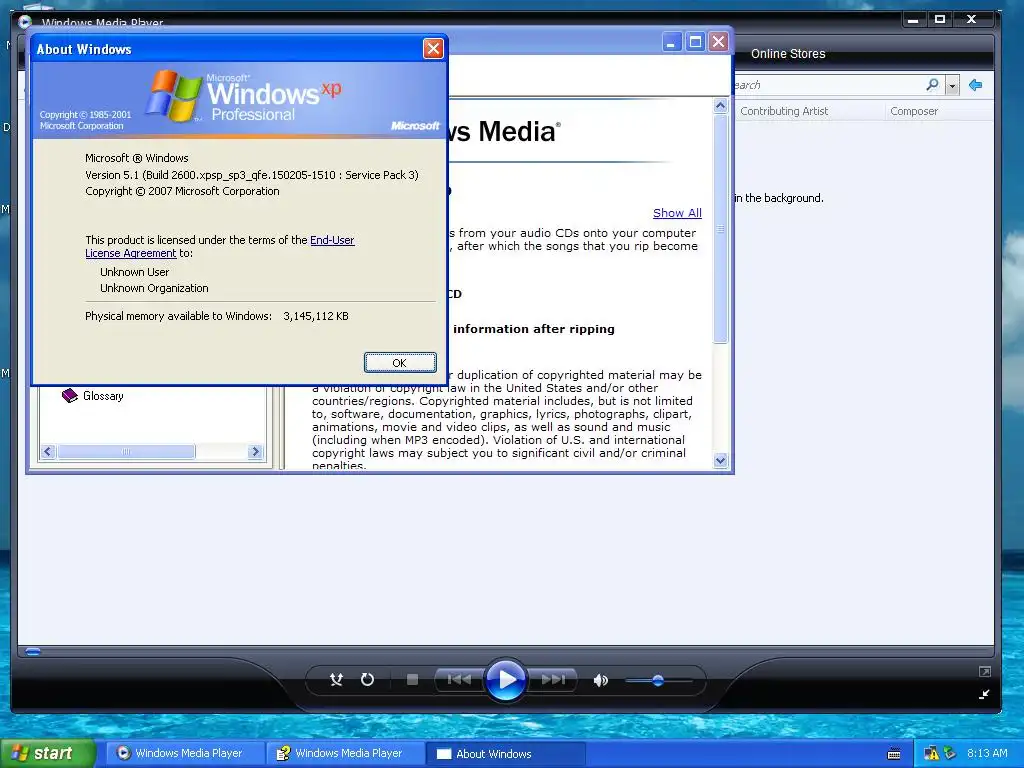This screenshot has width=1024, height=768.
Task: Click the blue Play button
Action: (506, 680)
